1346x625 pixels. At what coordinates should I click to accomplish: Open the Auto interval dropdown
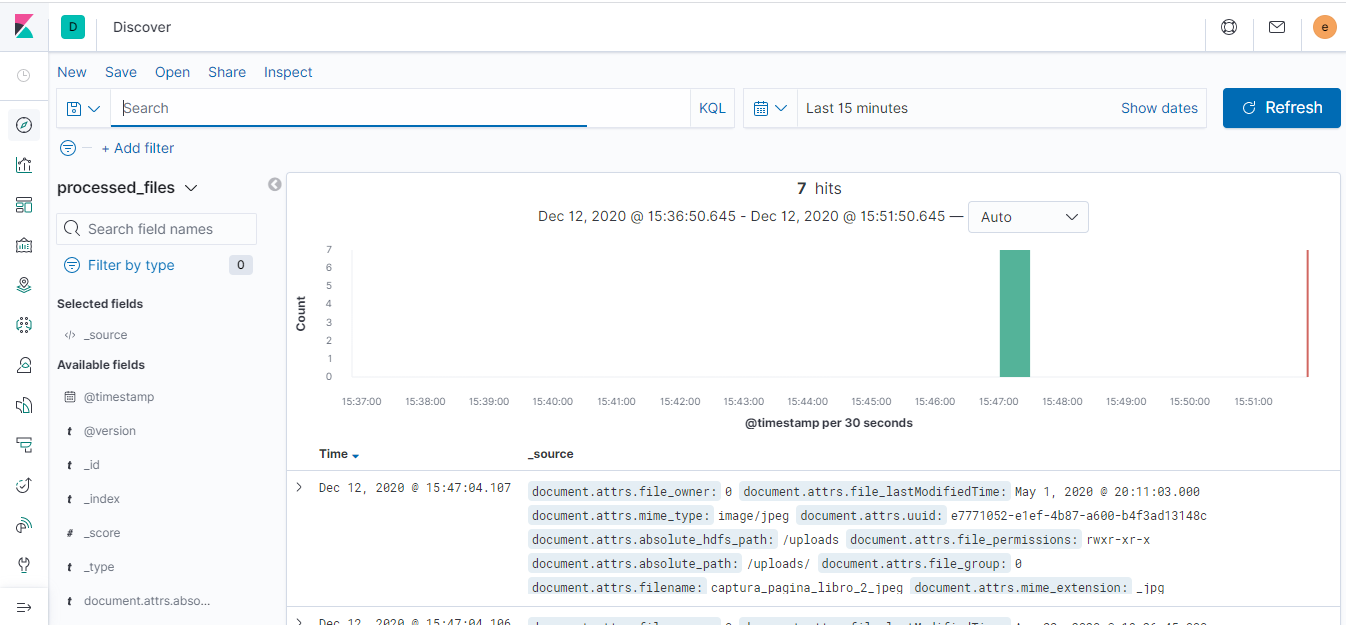click(x=1028, y=217)
